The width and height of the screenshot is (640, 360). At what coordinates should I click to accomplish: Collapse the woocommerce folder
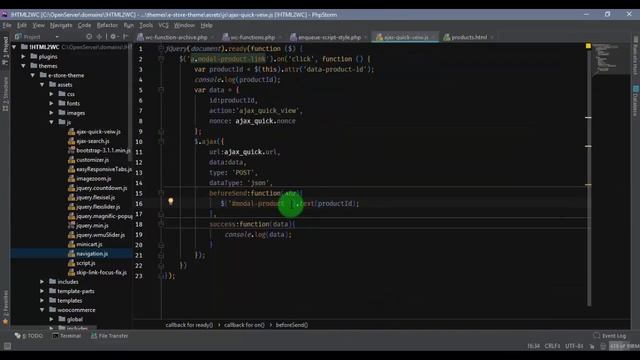coord(42,310)
